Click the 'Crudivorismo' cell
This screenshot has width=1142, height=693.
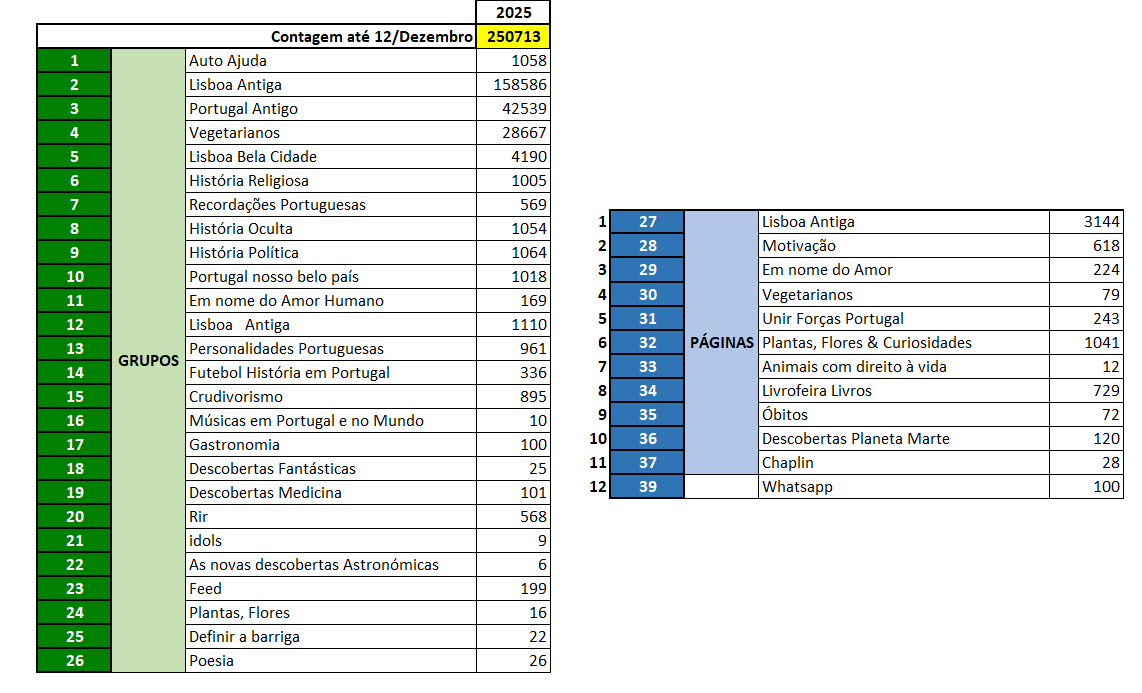[330, 397]
